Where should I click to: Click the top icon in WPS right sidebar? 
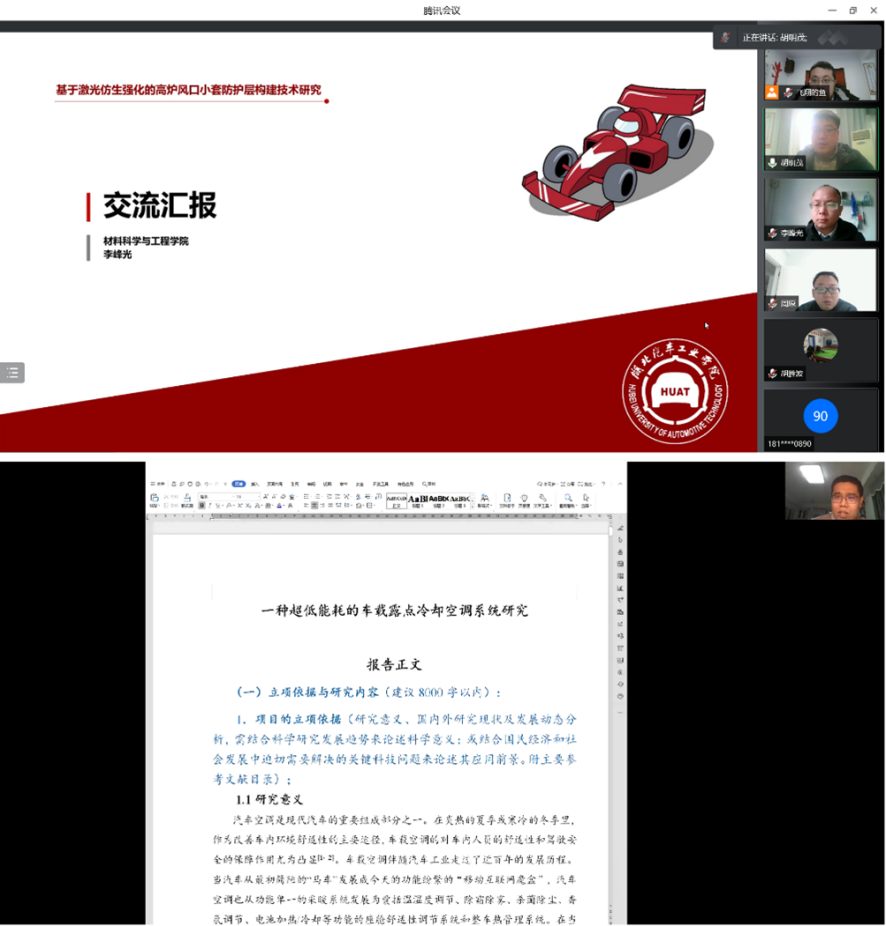[620, 528]
